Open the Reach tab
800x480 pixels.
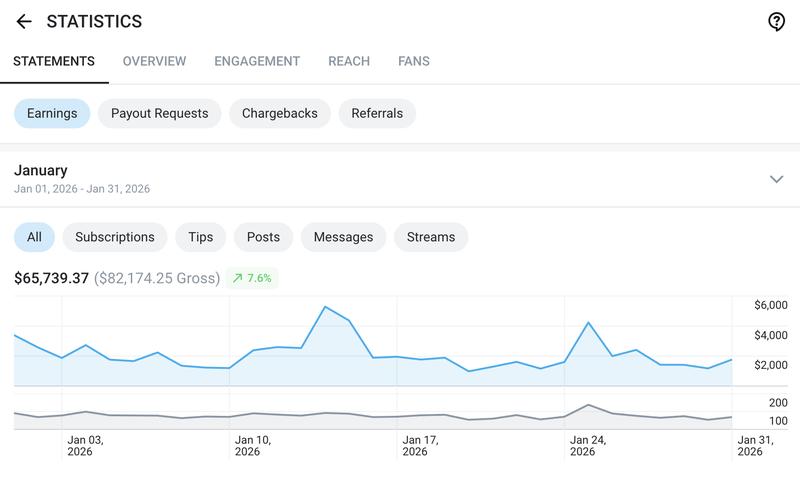click(x=349, y=61)
